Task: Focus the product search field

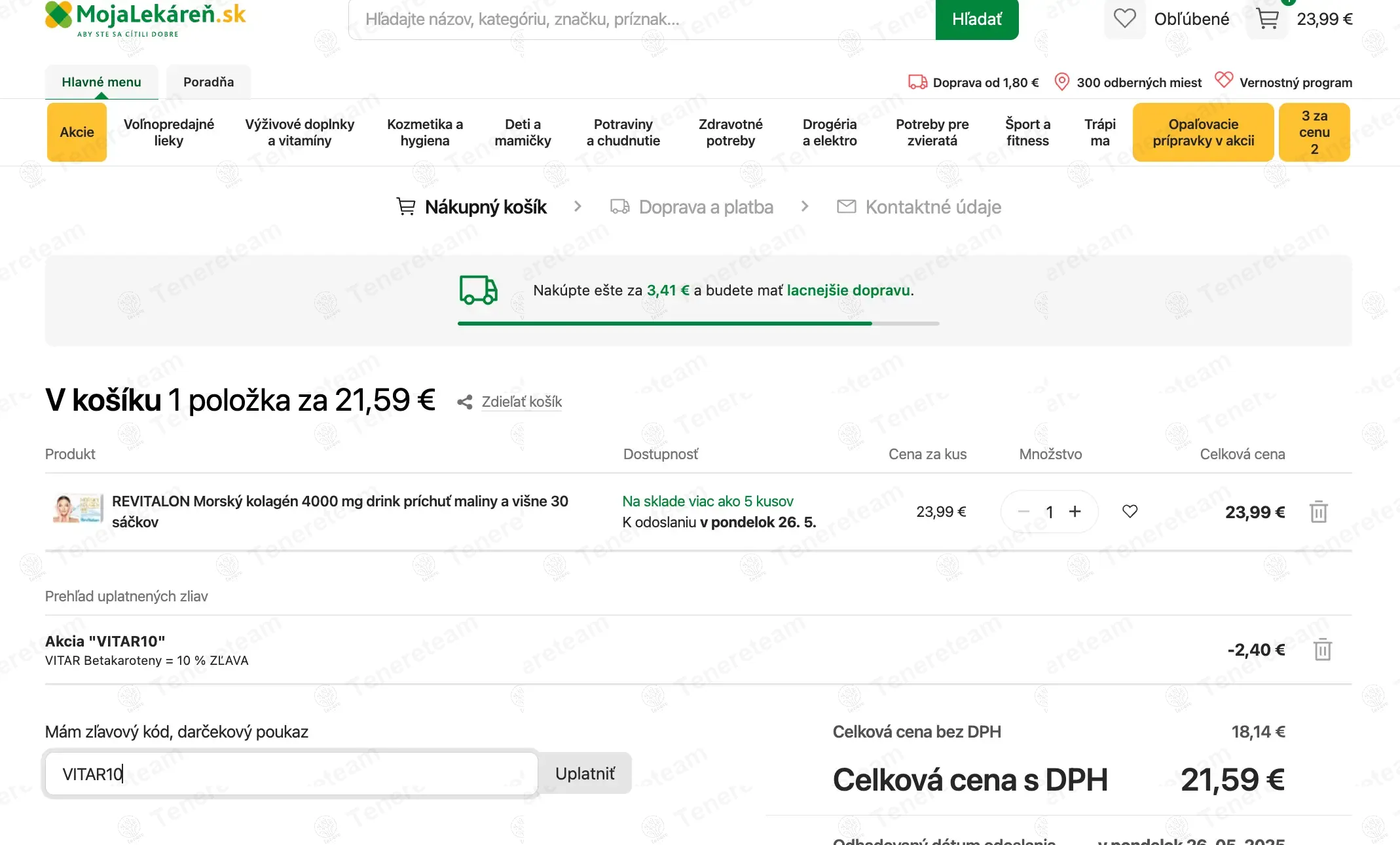Action: [642, 20]
